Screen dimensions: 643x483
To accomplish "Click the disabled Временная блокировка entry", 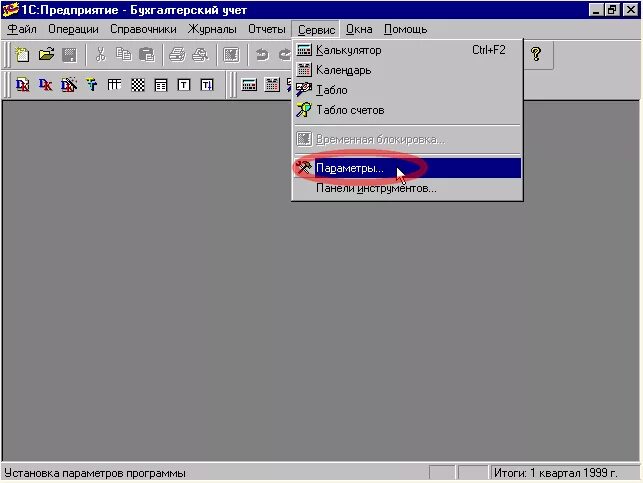I will (407, 139).
